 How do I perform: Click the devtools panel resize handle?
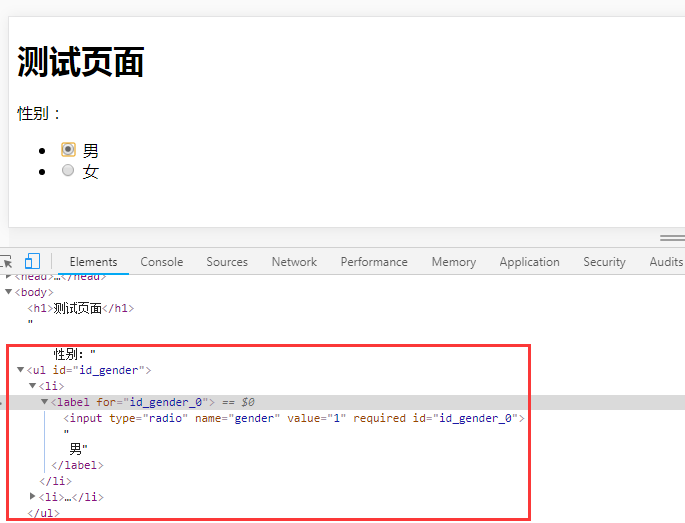pyautogui.click(x=672, y=238)
